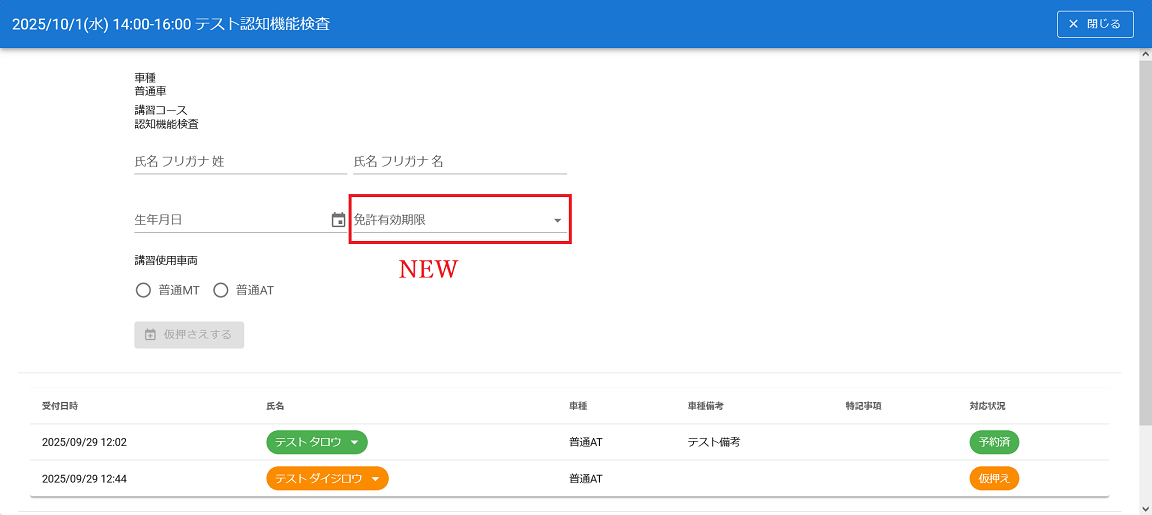This screenshot has height=515, width=1152.
Task: Click the green 予約済 status badge
Action: 994,442
